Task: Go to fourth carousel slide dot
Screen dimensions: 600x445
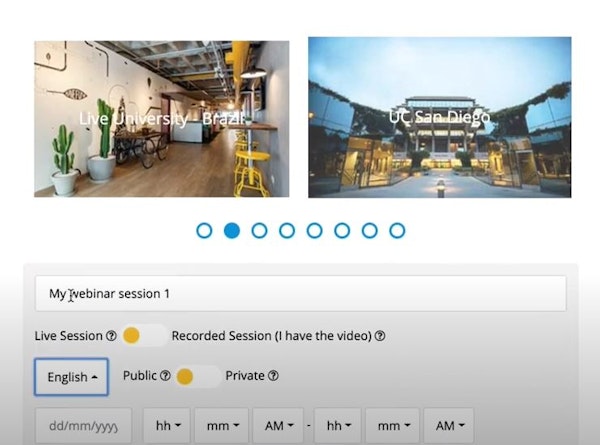Action: (x=287, y=231)
